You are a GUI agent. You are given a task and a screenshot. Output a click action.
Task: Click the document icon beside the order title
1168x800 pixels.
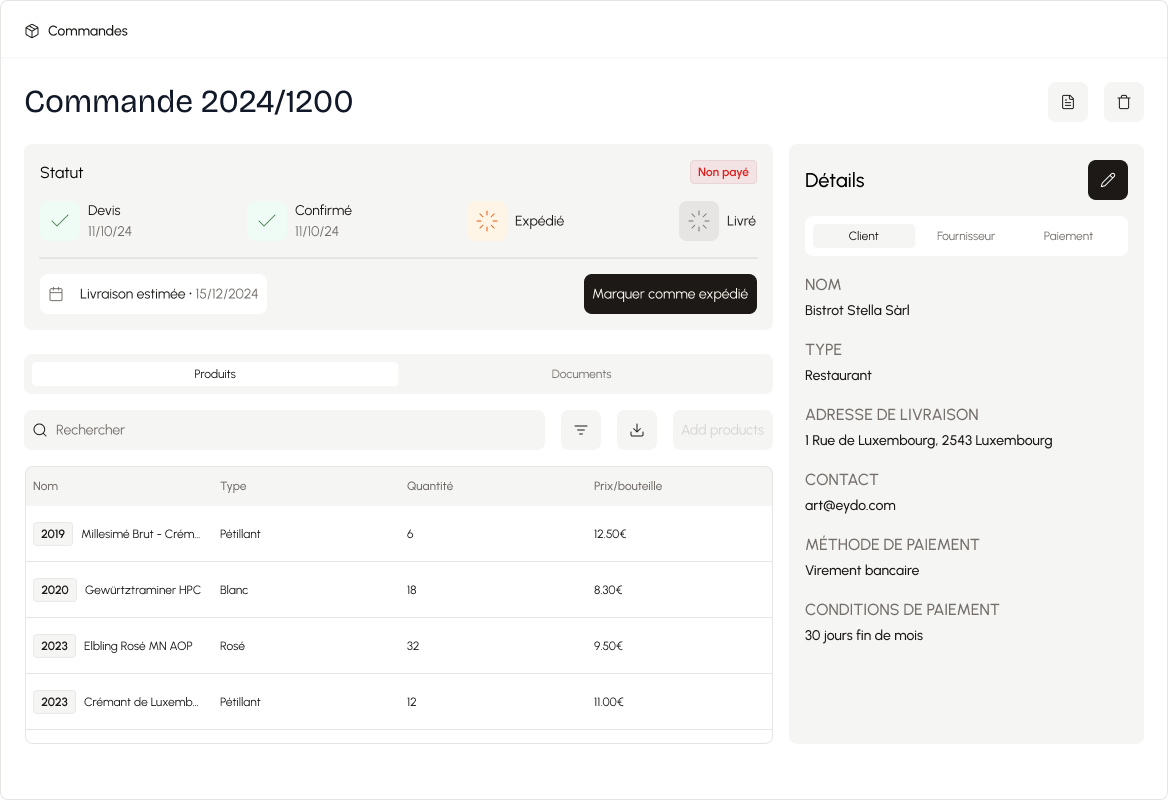(1068, 102)
